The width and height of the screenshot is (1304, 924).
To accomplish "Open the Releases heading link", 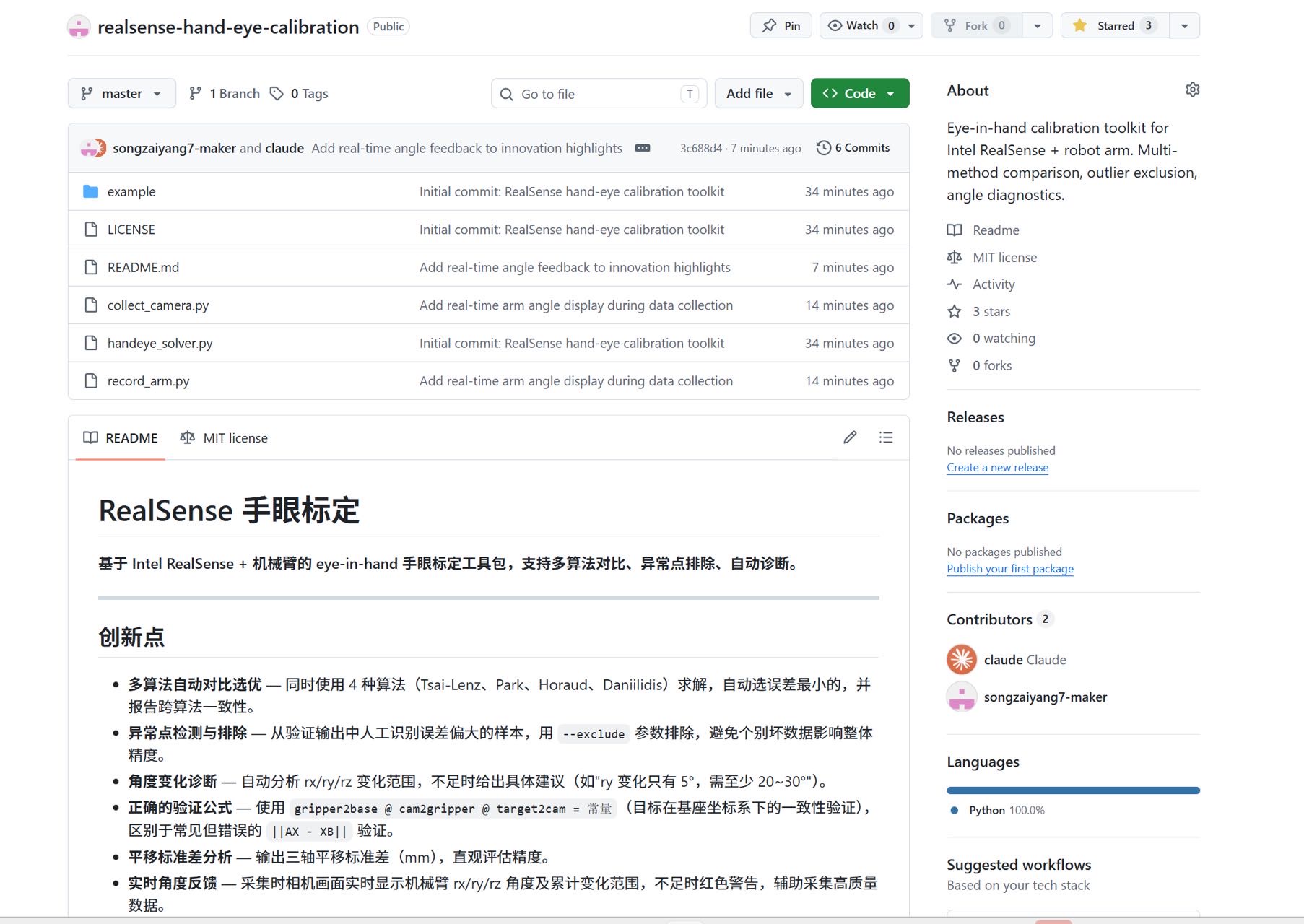I will [x=975, y=417].
